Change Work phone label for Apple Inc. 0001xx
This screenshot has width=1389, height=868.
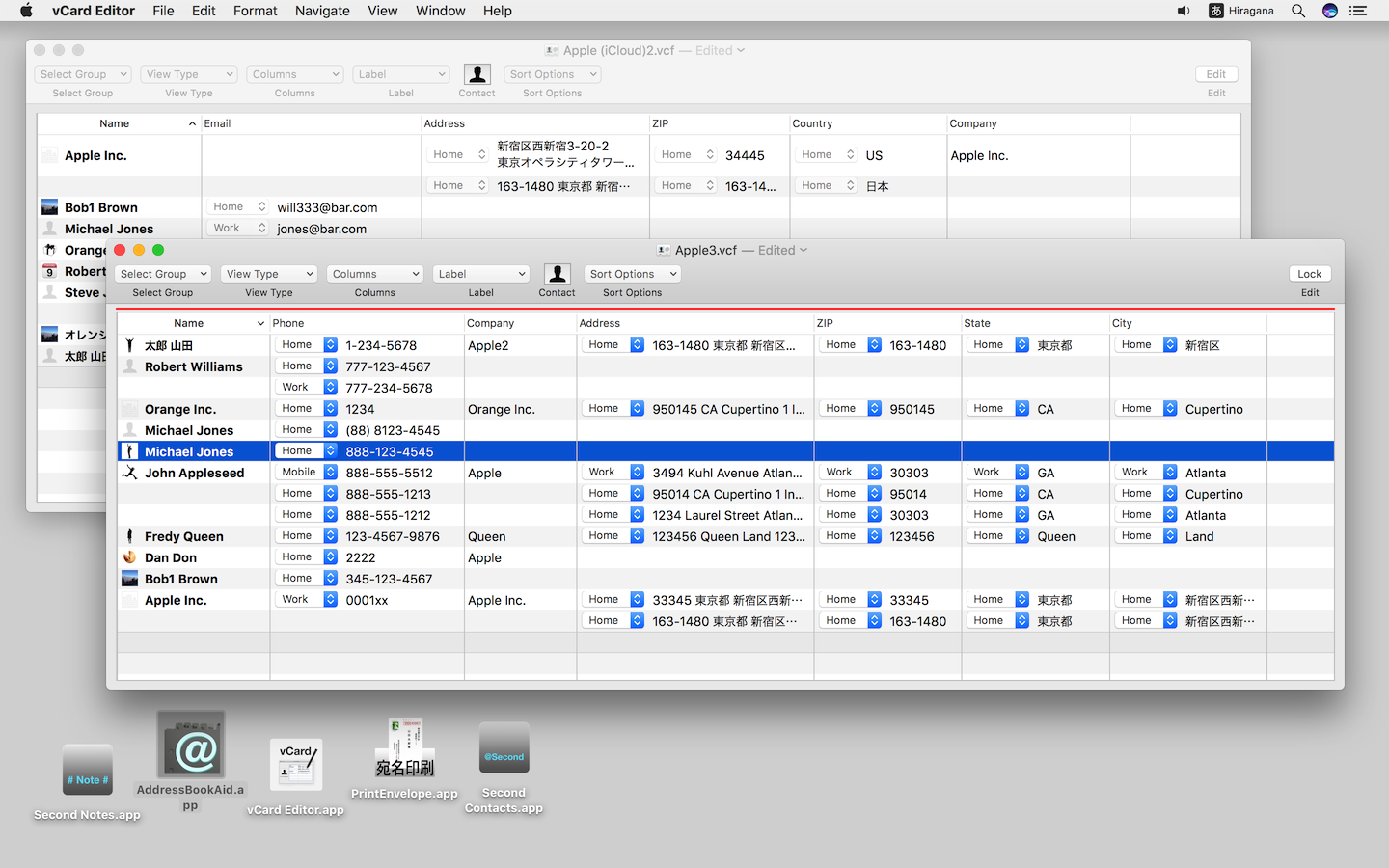click(x=306, y=600)
